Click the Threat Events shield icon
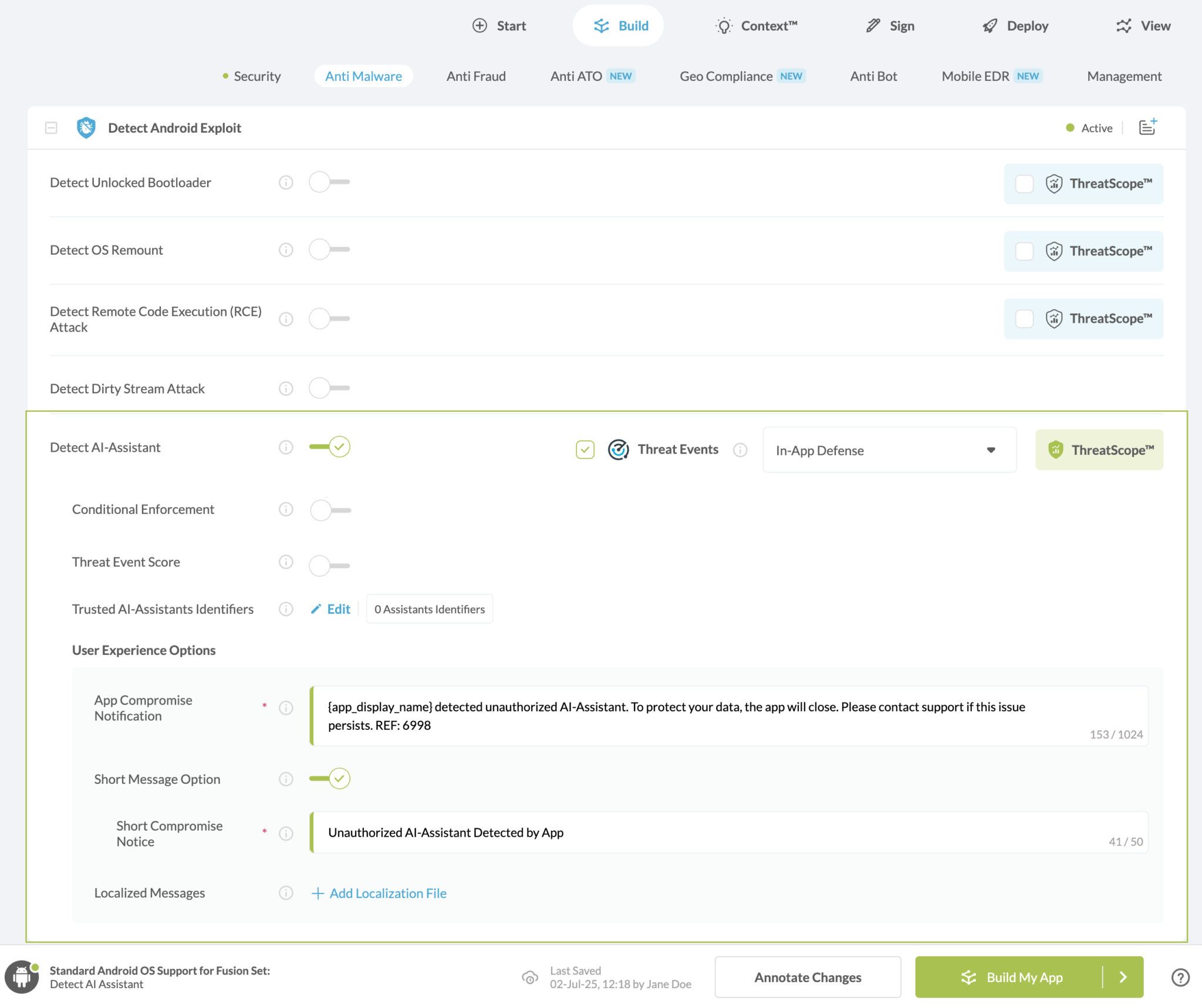Screen dimensions: 1202x1008 (x=618, y=449)
